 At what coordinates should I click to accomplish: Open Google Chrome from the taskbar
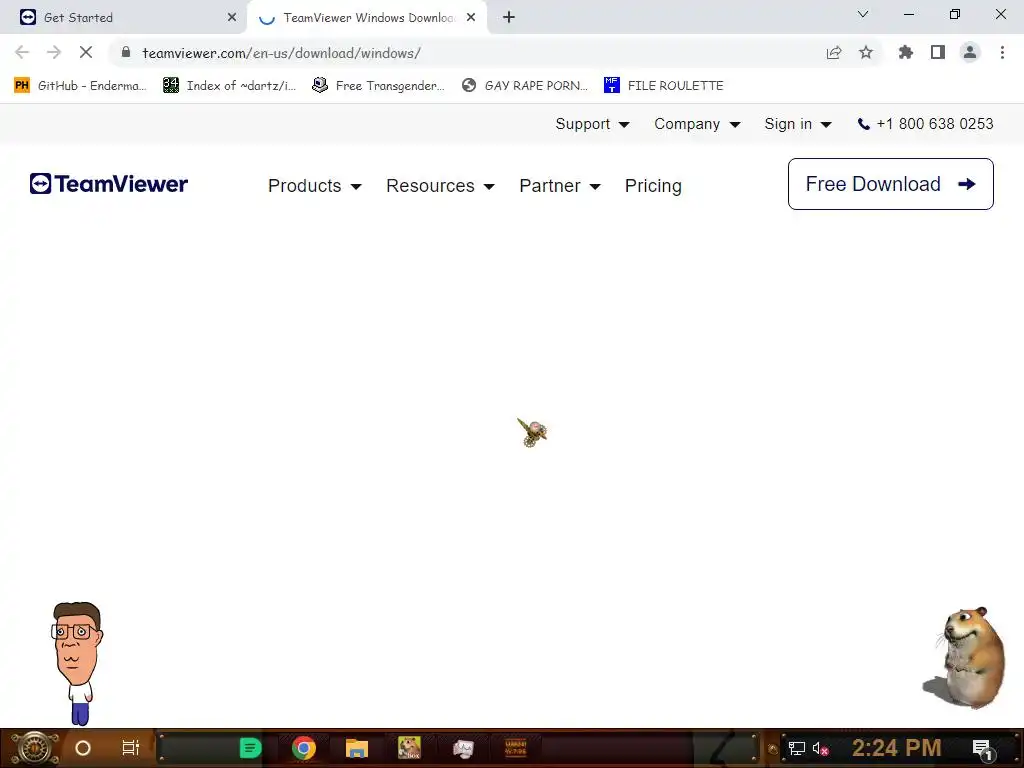tap(304, 748)
